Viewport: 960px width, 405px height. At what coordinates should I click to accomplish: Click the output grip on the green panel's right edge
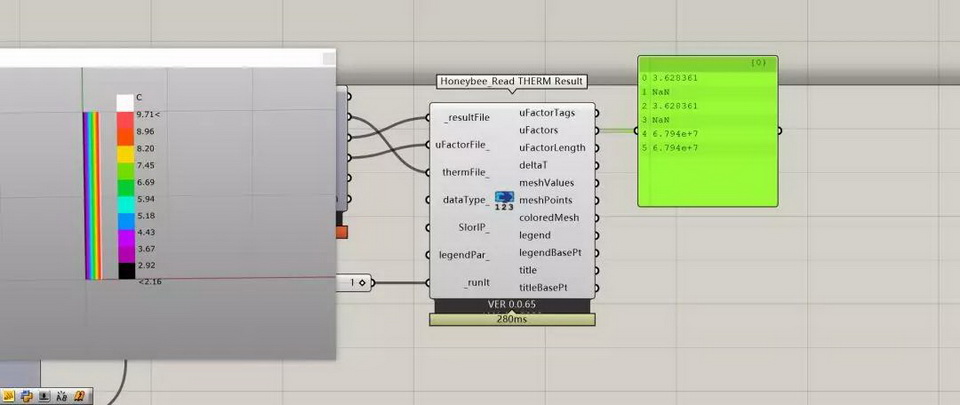(x=779, y=130)
